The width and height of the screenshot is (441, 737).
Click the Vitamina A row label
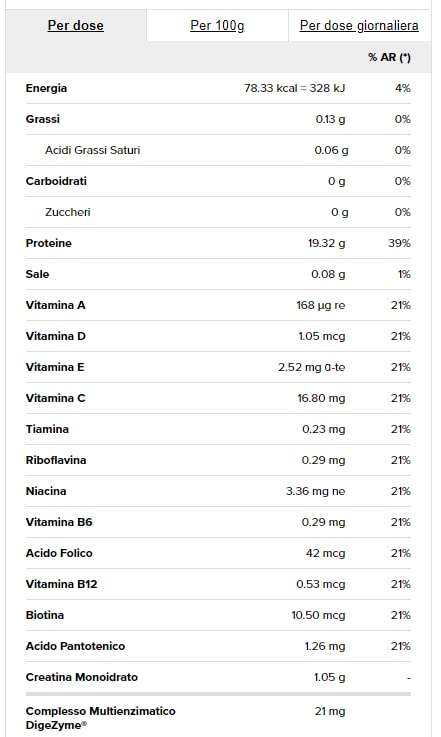coord(55,305)
